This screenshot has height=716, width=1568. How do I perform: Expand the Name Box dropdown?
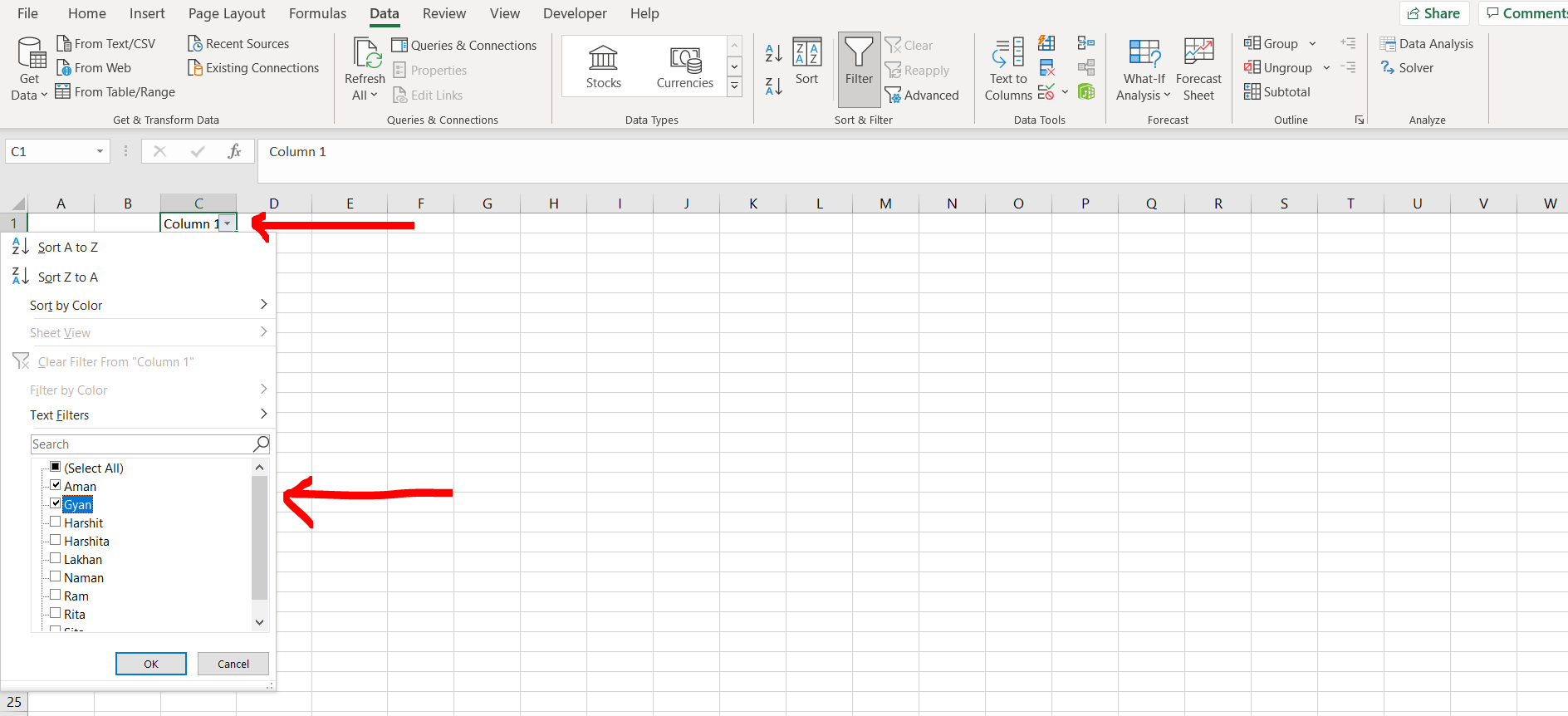click(100, 151)
